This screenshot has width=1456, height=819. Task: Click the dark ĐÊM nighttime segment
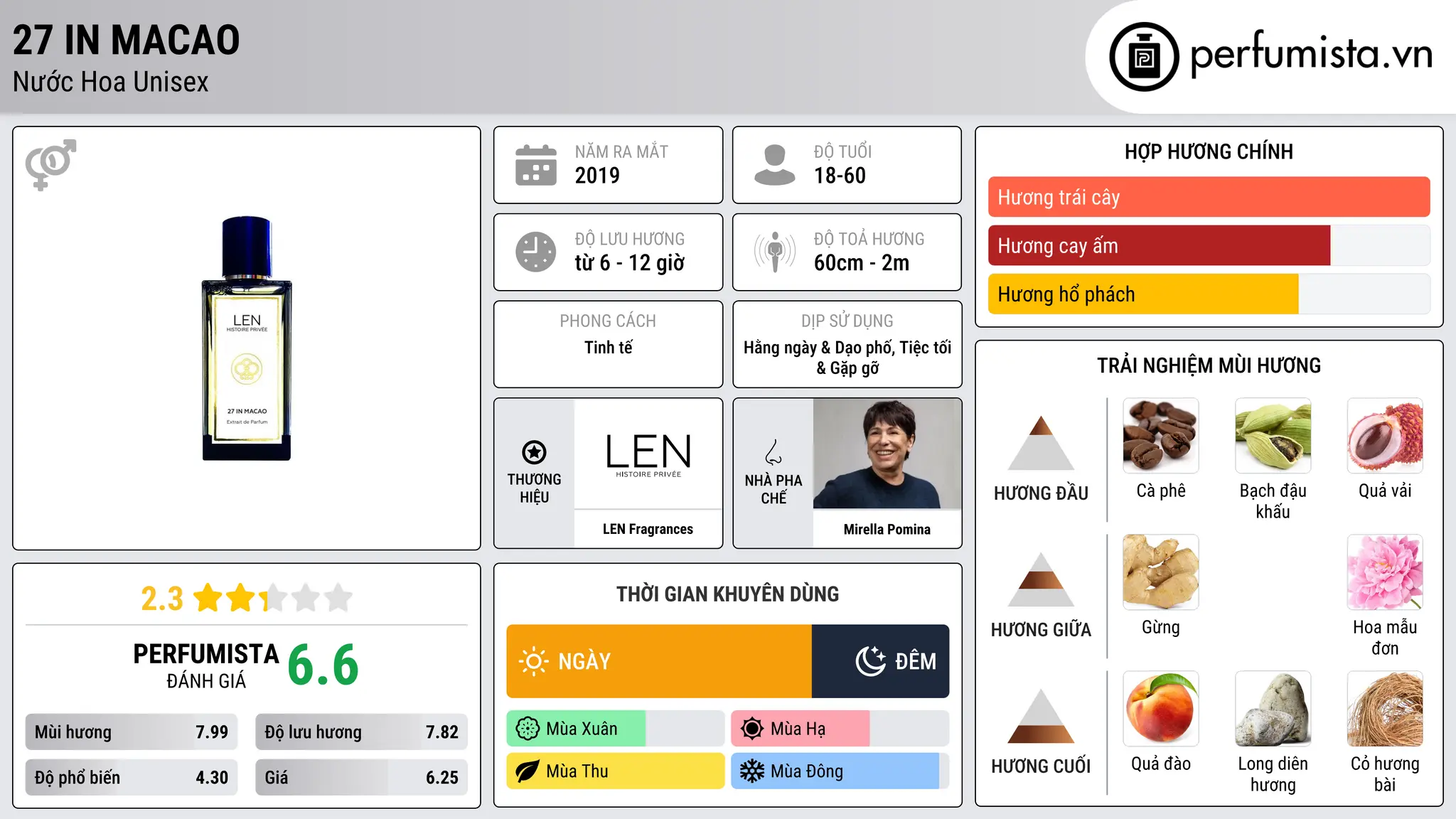[880, 661]
